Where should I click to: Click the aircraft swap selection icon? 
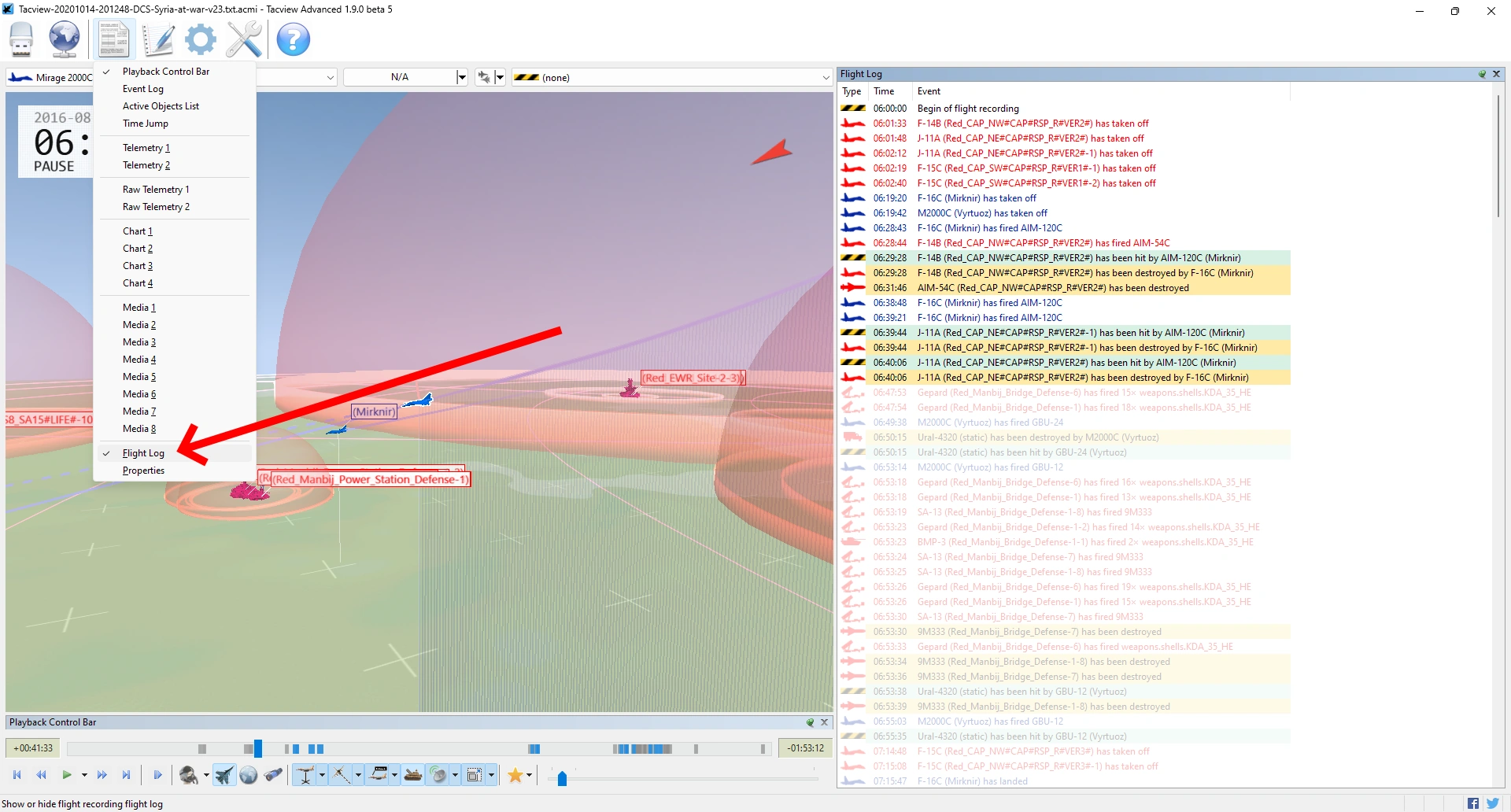tap(484, 77)
